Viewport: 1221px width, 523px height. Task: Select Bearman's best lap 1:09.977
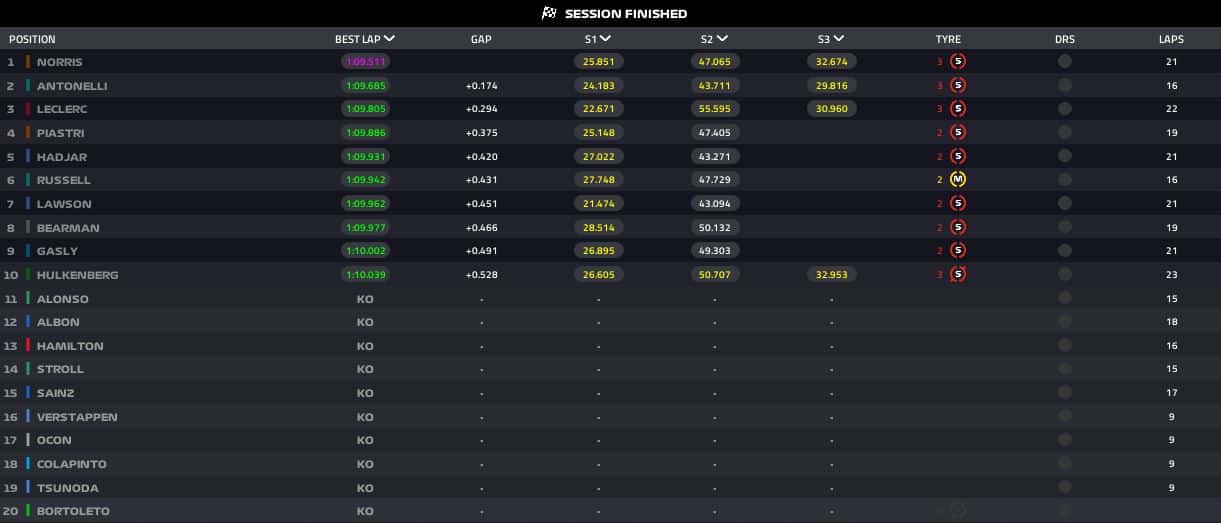pos(365,227)
